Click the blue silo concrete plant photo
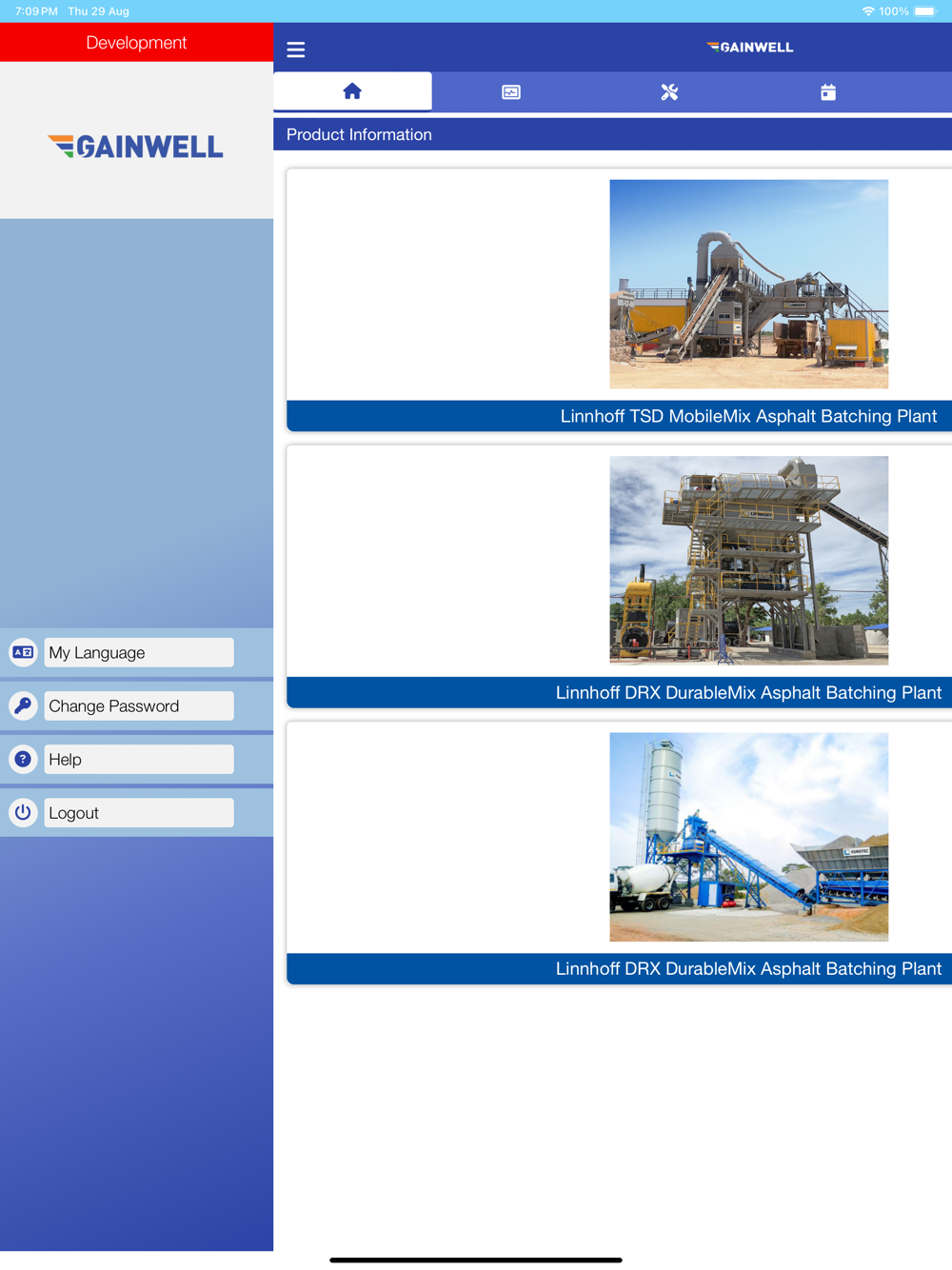 point(749,837)
